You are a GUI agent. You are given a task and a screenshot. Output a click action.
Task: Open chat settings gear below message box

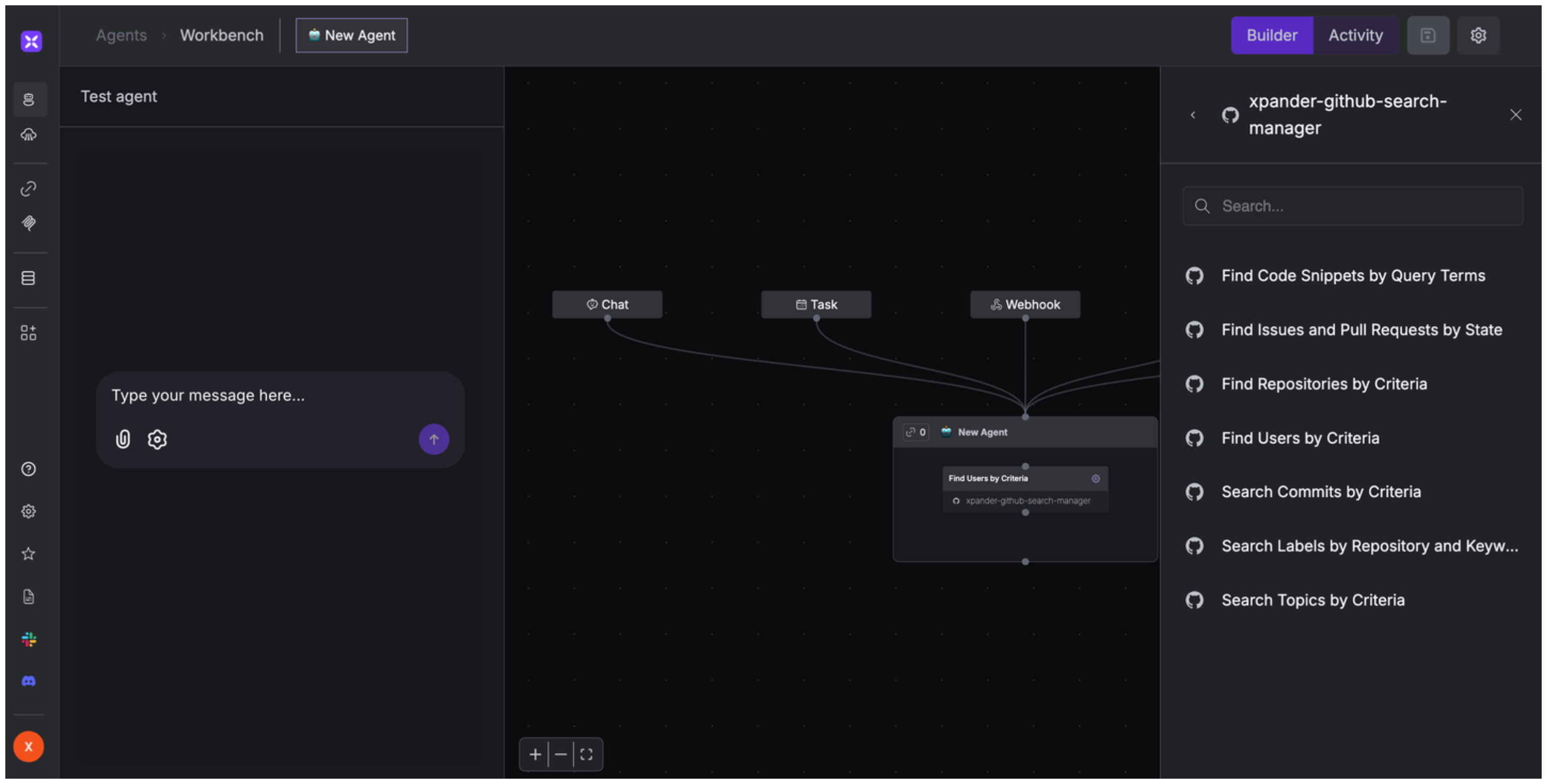coord(157,439)
